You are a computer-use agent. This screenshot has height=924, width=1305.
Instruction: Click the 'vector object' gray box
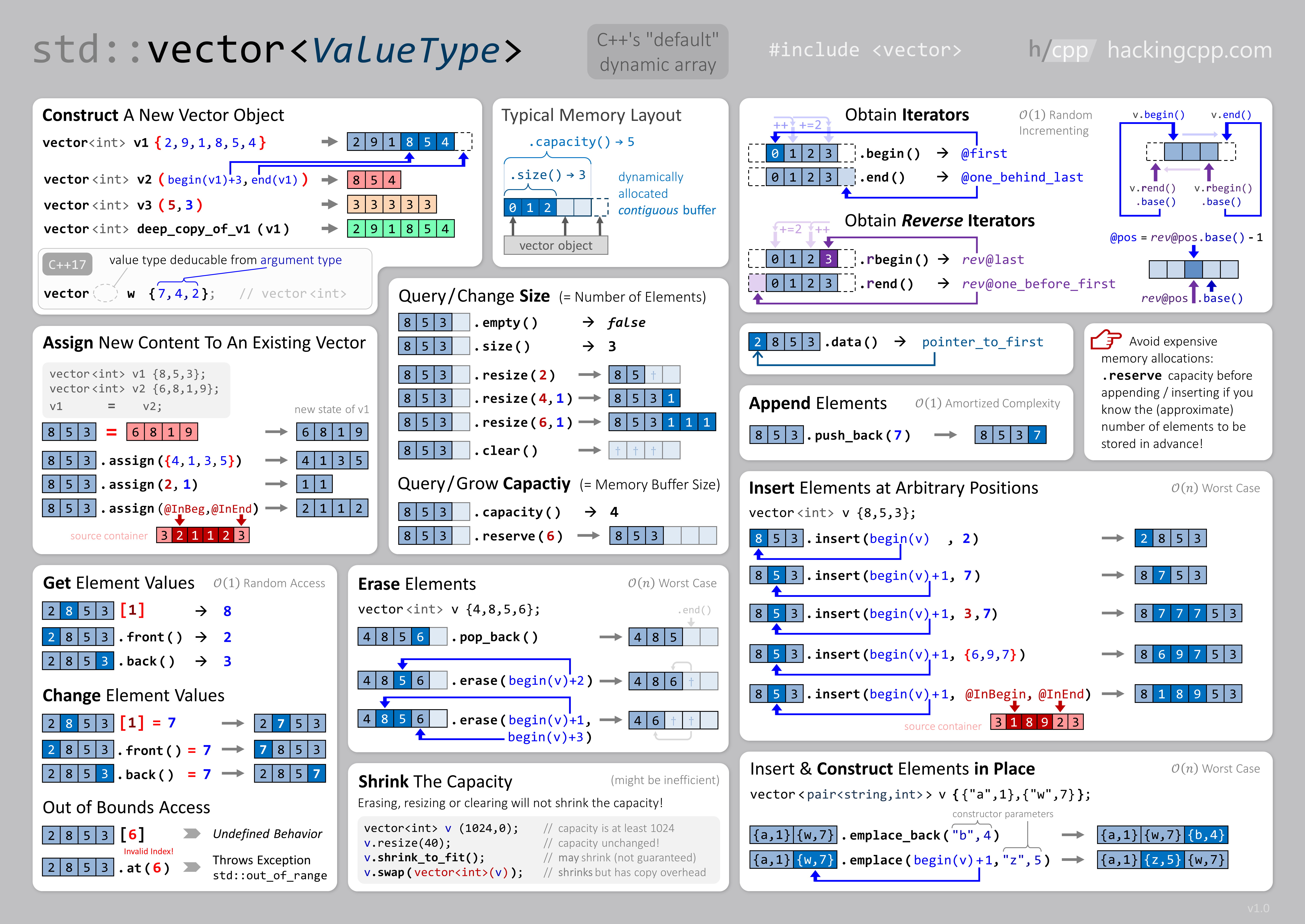[x=555, y=245]
